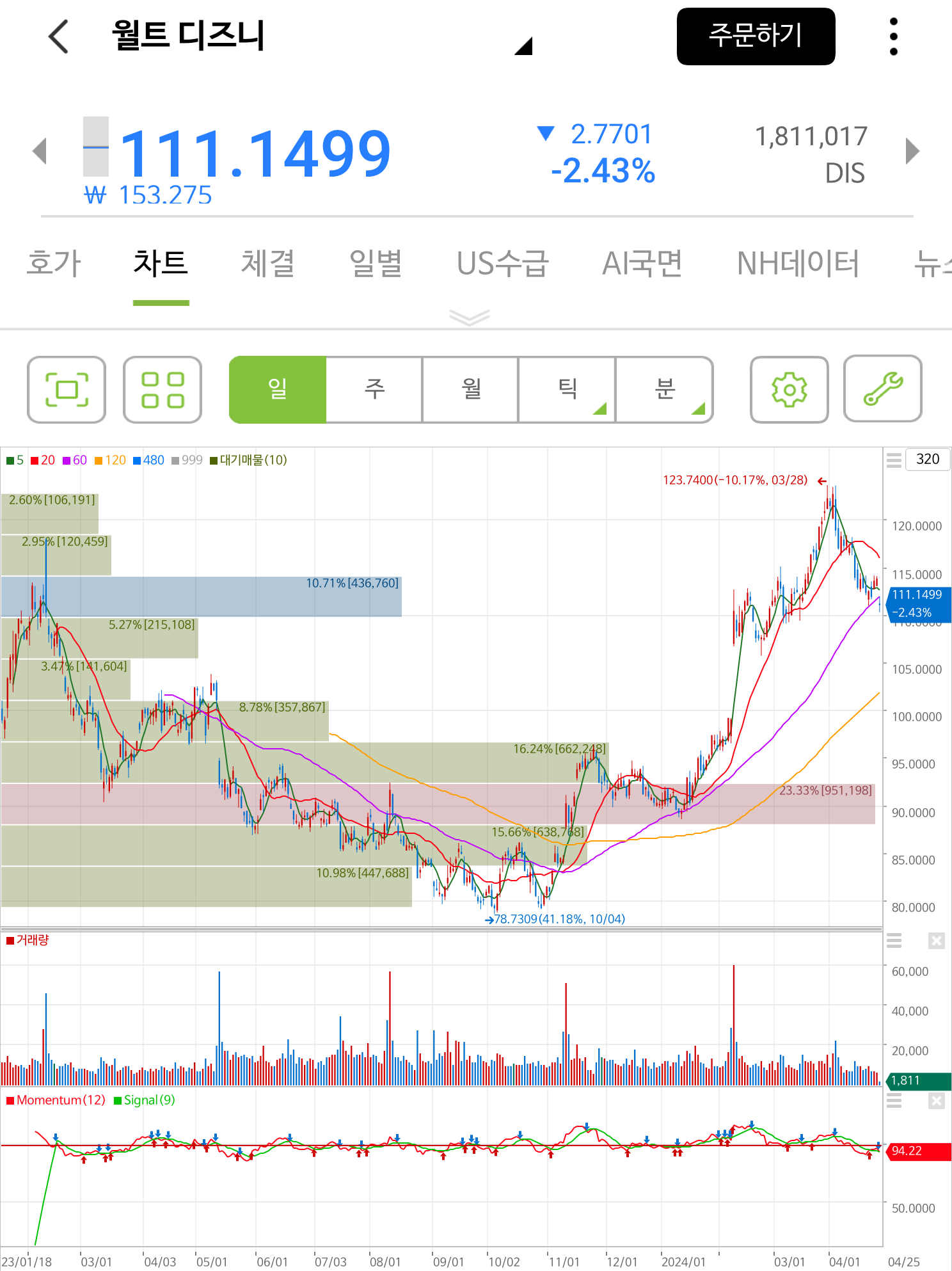This screenshot has height=1271, width=952.
Task: Switch to the 호가 tab
Action: point(54,263)
